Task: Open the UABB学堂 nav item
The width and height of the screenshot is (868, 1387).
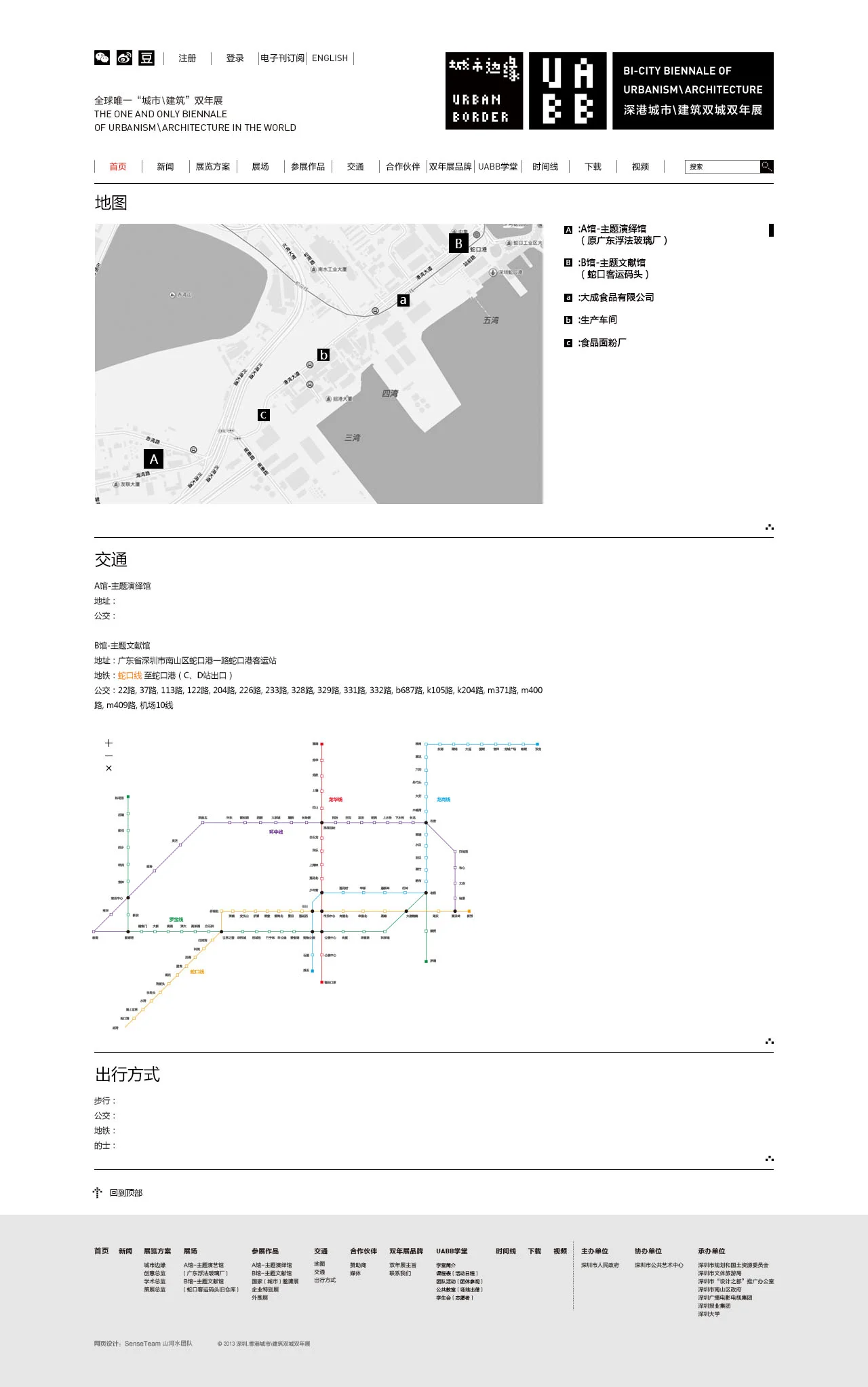Action: coord(498,167)
